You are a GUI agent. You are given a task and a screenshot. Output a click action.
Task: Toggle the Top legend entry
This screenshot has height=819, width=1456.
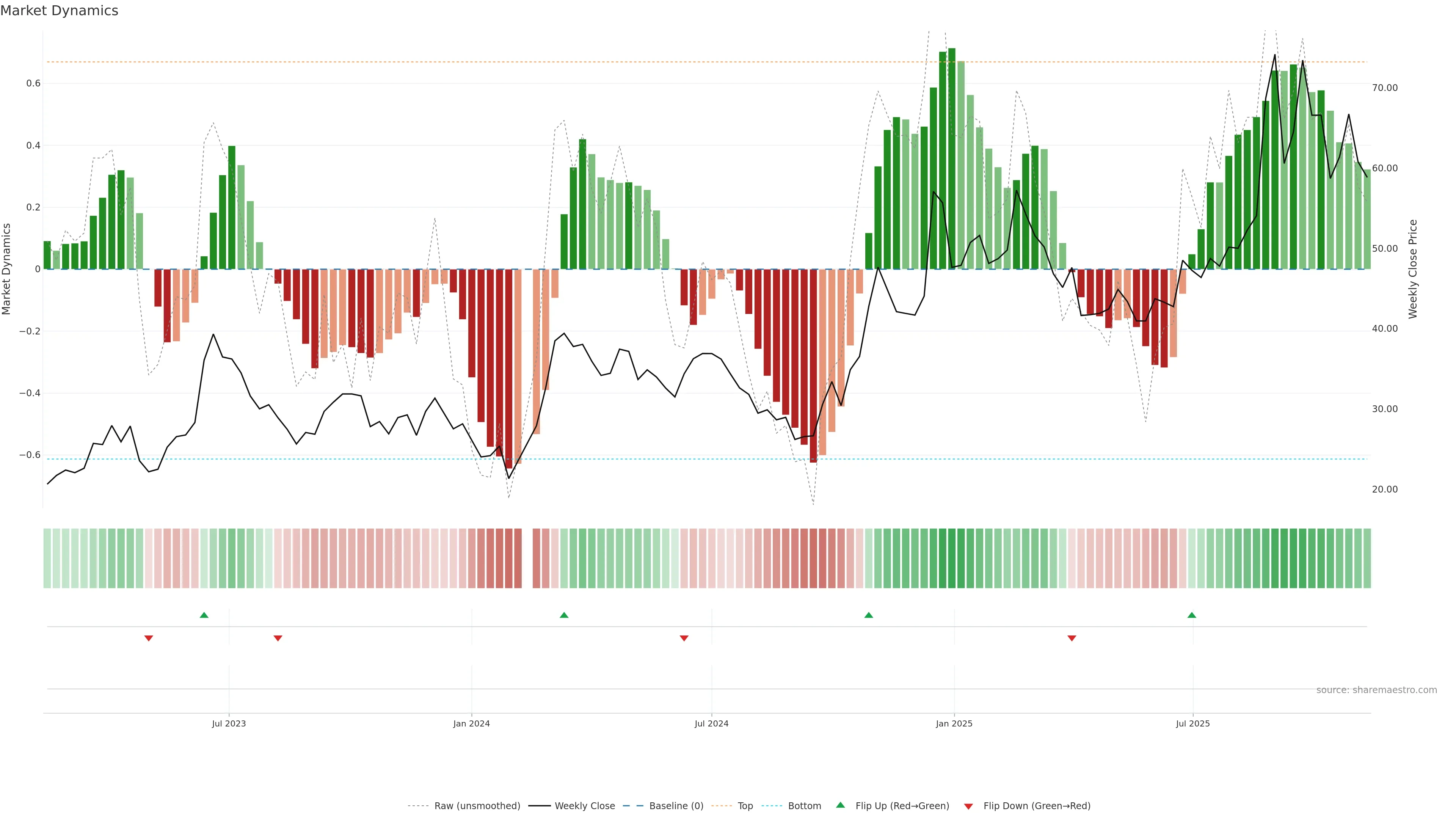coord(745,806)
